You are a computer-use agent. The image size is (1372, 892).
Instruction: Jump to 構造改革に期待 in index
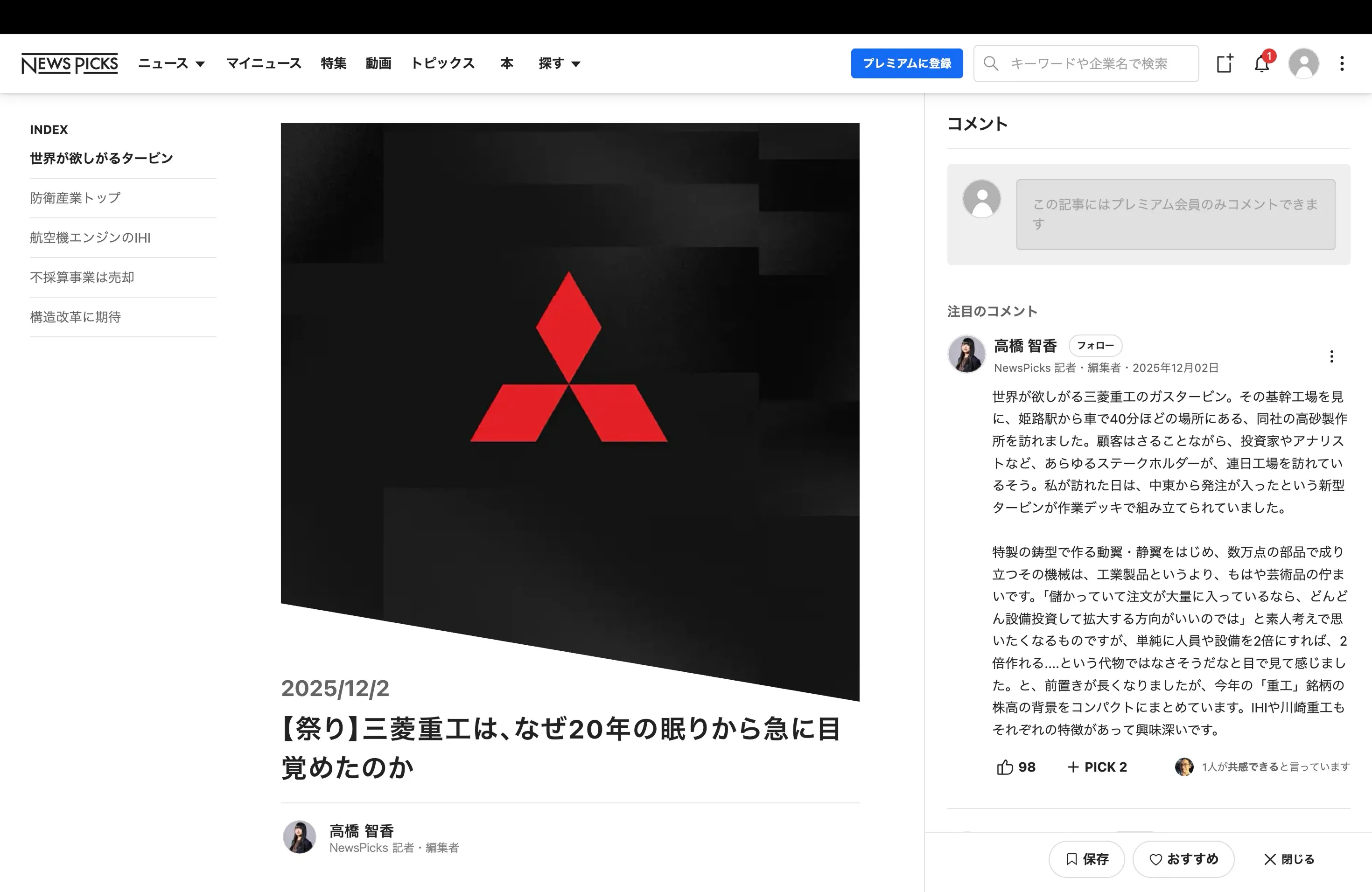pos(75,317)
